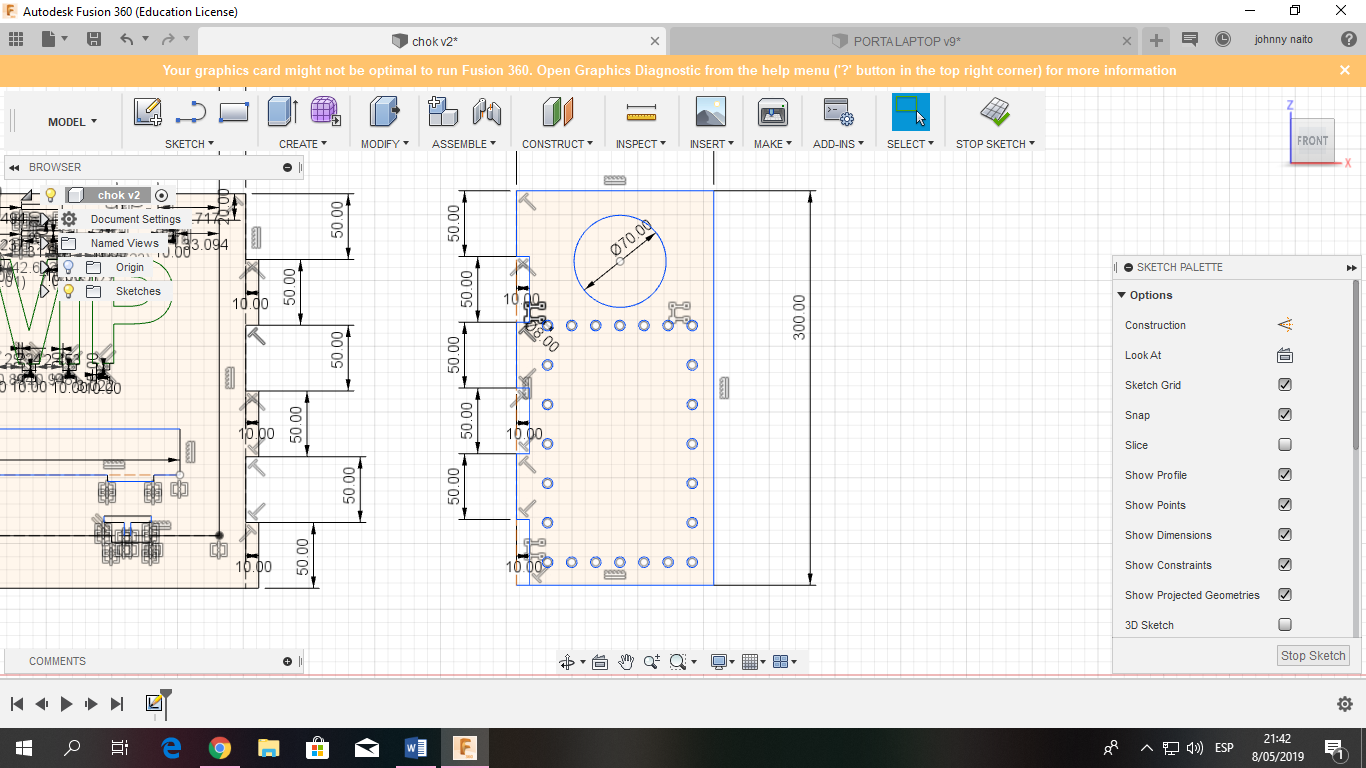This screenshot has width=1366, height=768.
Task: Open the ADD-INS dropdown menu
Action: (837, 144)
